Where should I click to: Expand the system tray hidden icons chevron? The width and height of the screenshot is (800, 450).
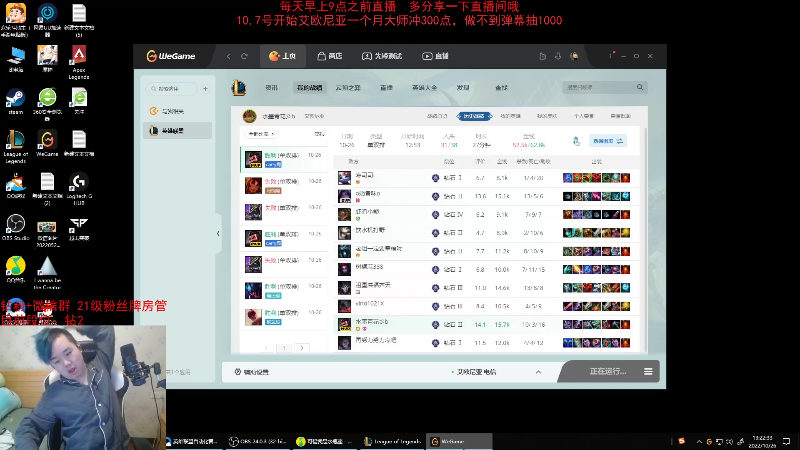(x=699, y=441)
